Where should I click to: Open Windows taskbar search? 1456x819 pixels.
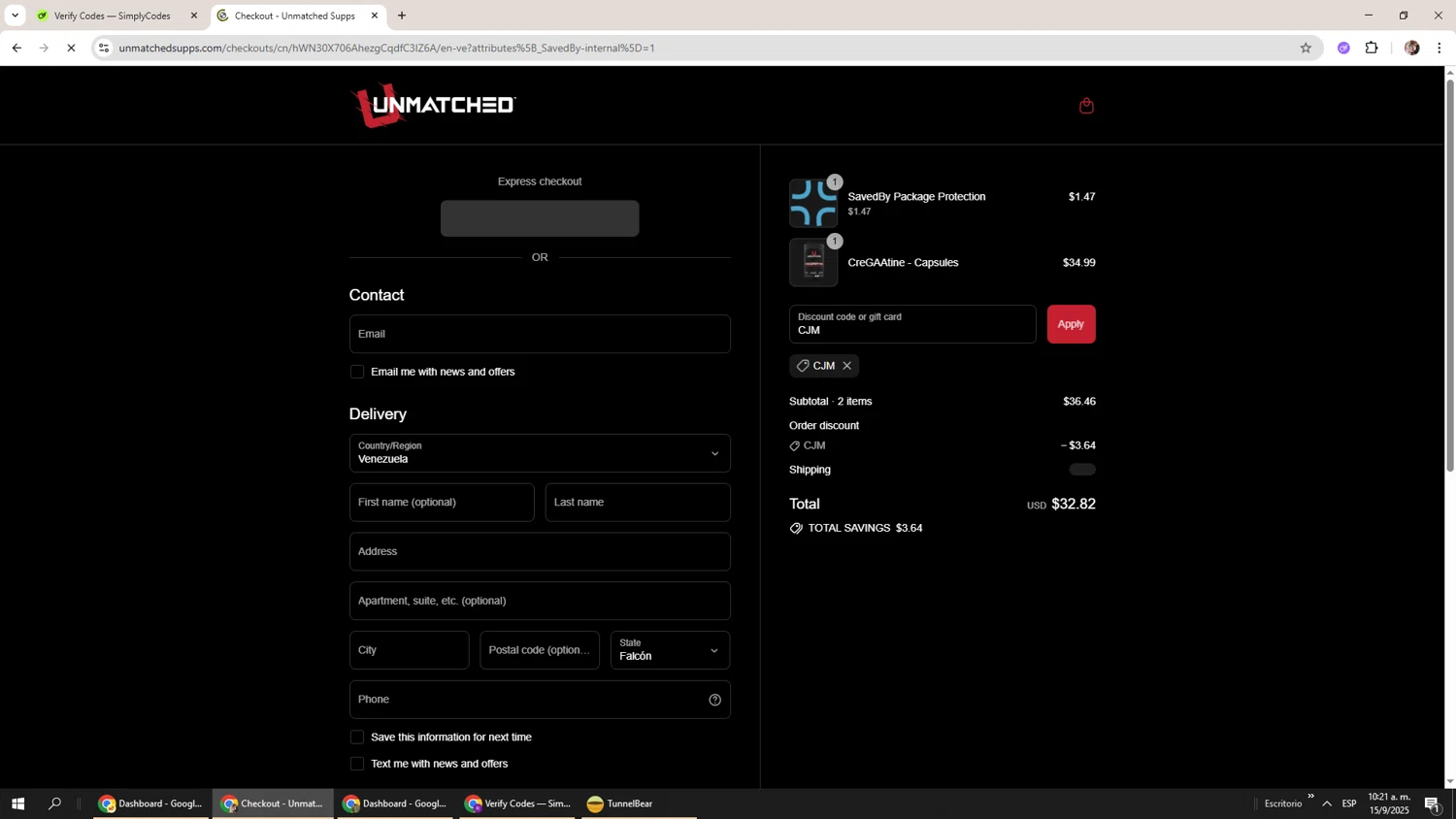(x=54, y=803)
